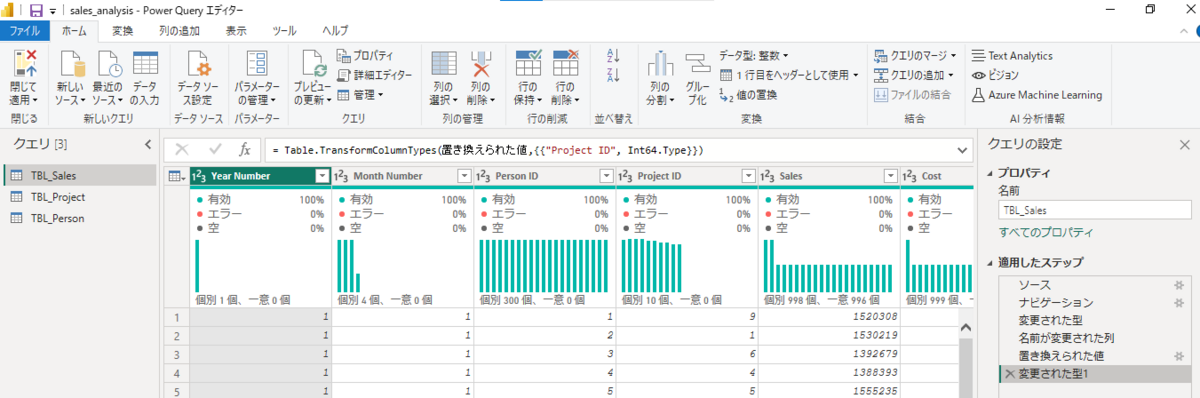Open query Properties (プロパティ) in ribbon
1200x398 pixels.
[365, 55]
